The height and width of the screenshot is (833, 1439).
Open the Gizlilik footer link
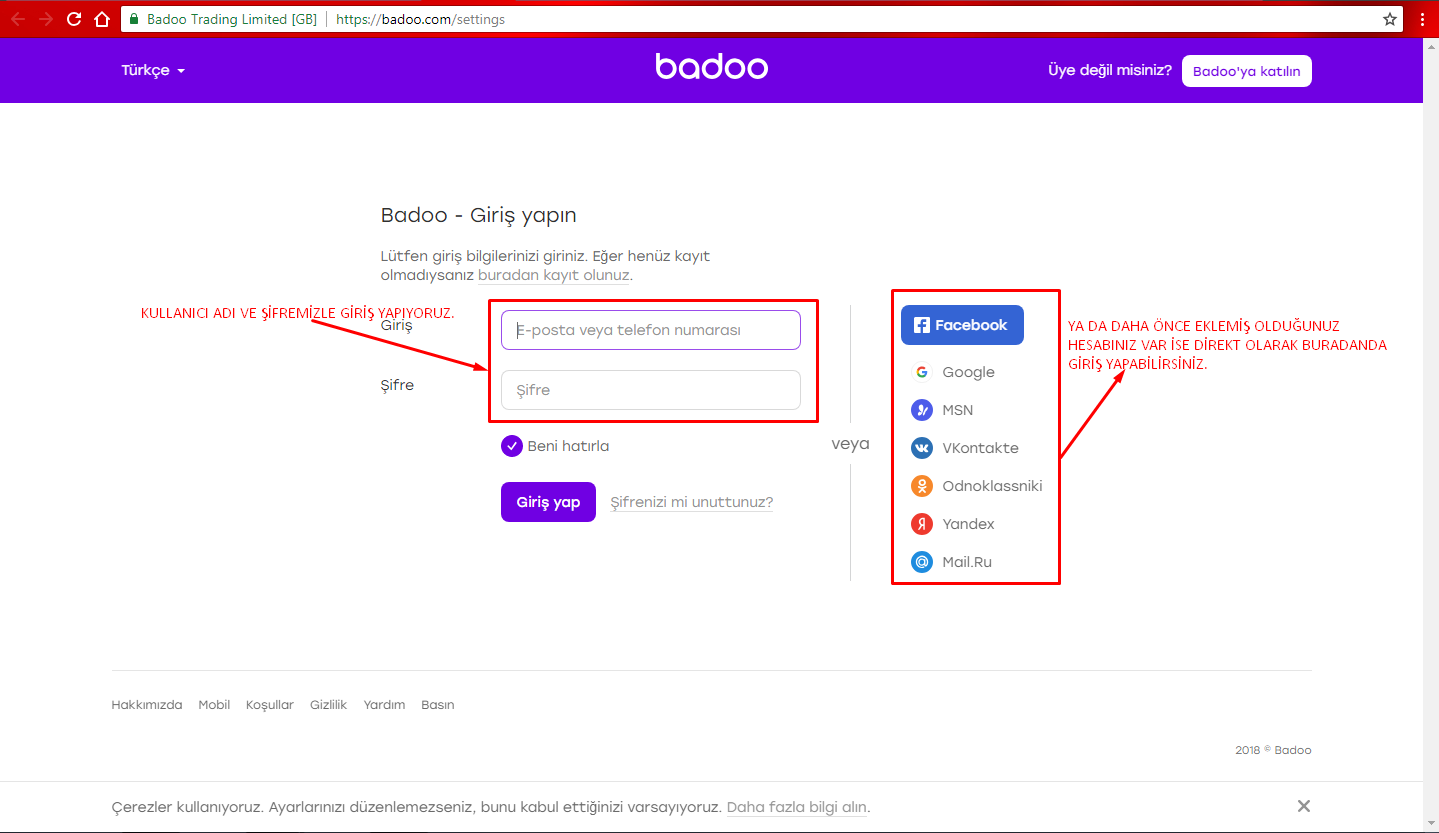pos(328,705)
